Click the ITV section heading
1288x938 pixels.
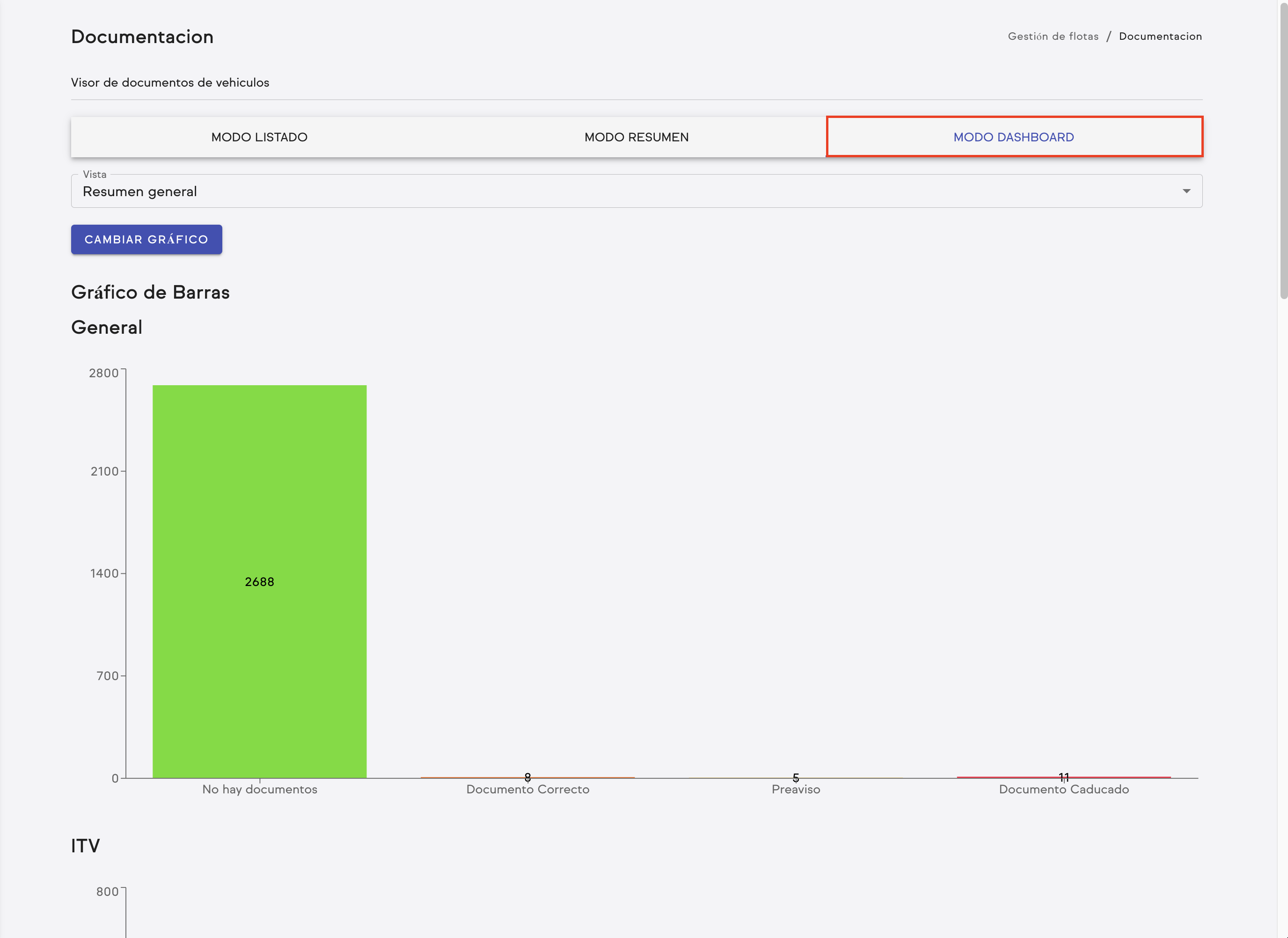[x=85, y=845]
